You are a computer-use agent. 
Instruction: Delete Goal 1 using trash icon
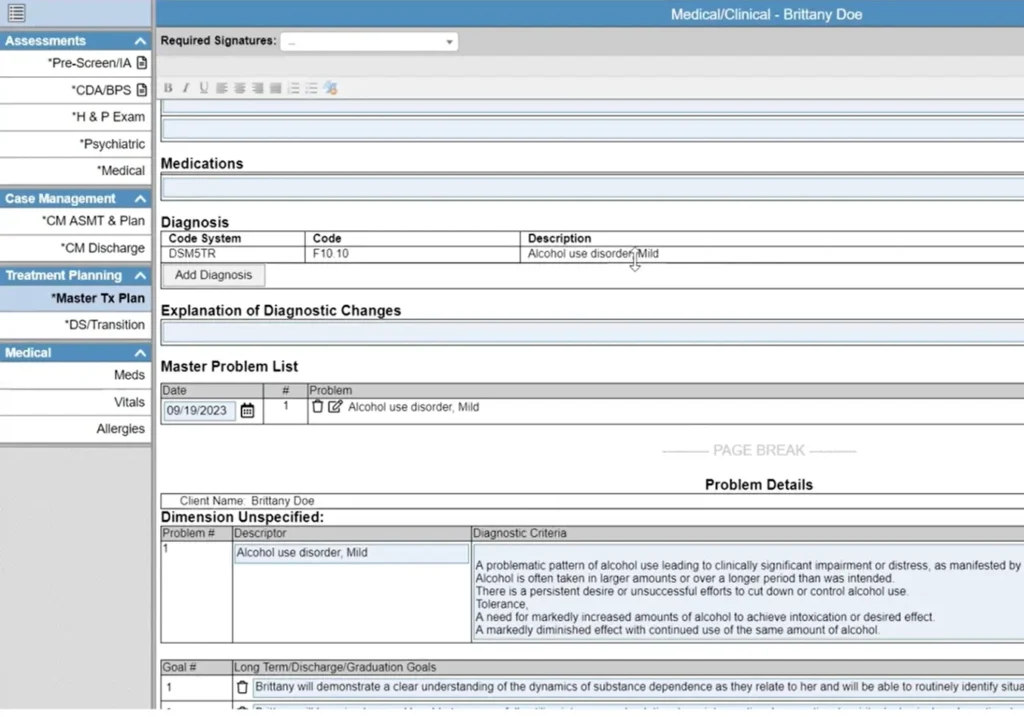pyautogui.click(x=242, y=686)
